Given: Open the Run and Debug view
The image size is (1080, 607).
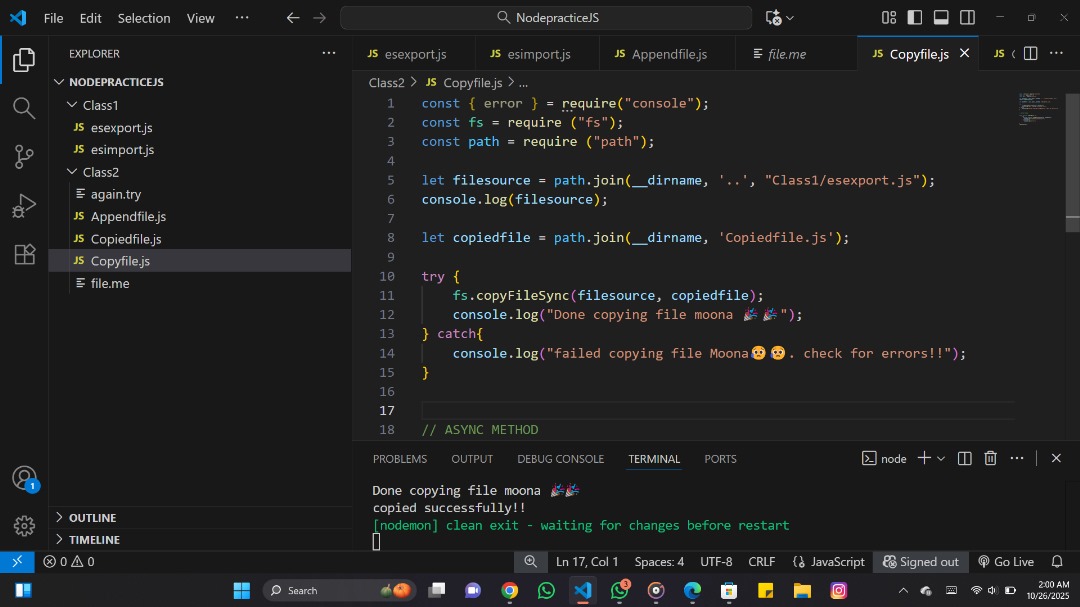Looking at the screenshot, I should click(24, 205).
